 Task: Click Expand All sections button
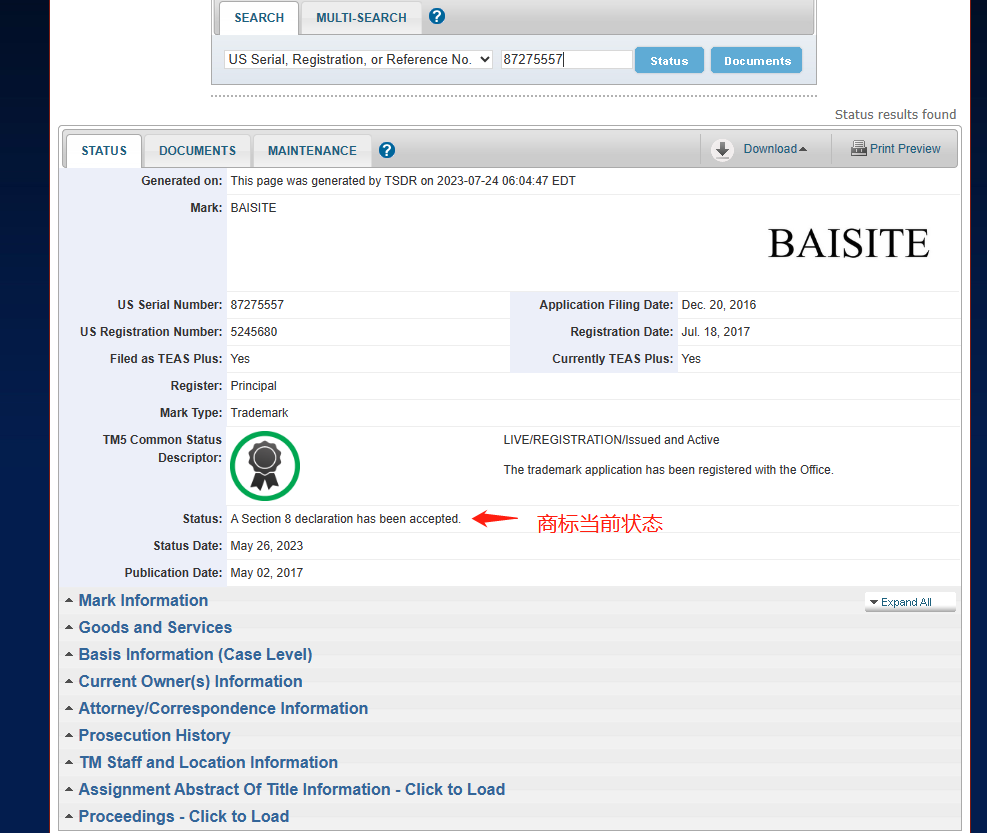[909, 602]
